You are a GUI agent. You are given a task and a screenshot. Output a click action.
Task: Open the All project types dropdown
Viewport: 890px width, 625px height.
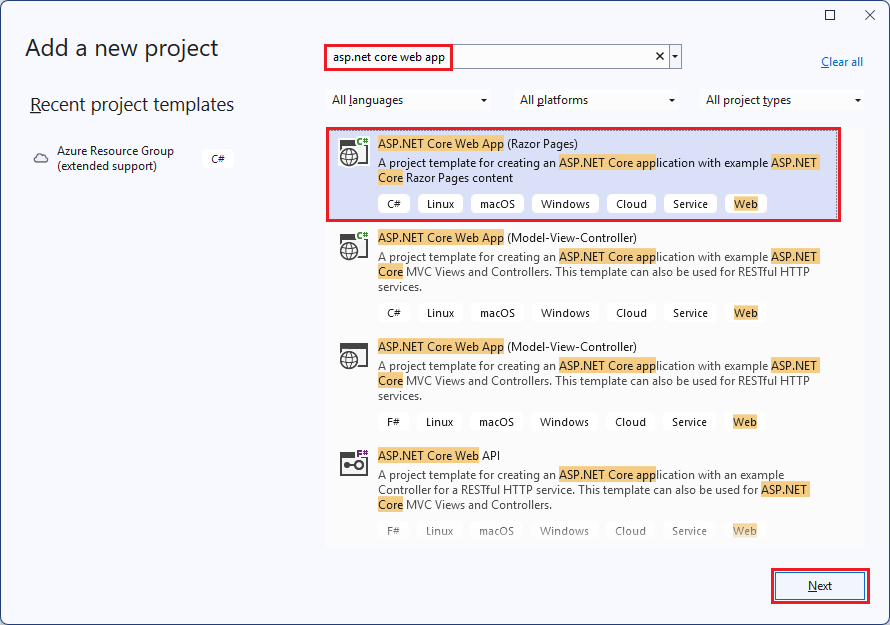coord(782,100)
